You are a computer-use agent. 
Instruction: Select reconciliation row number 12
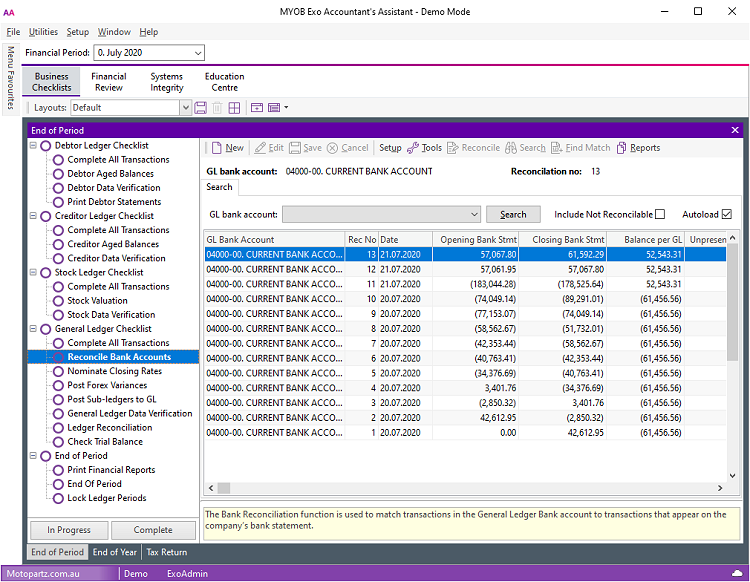[x=465, y=269]
